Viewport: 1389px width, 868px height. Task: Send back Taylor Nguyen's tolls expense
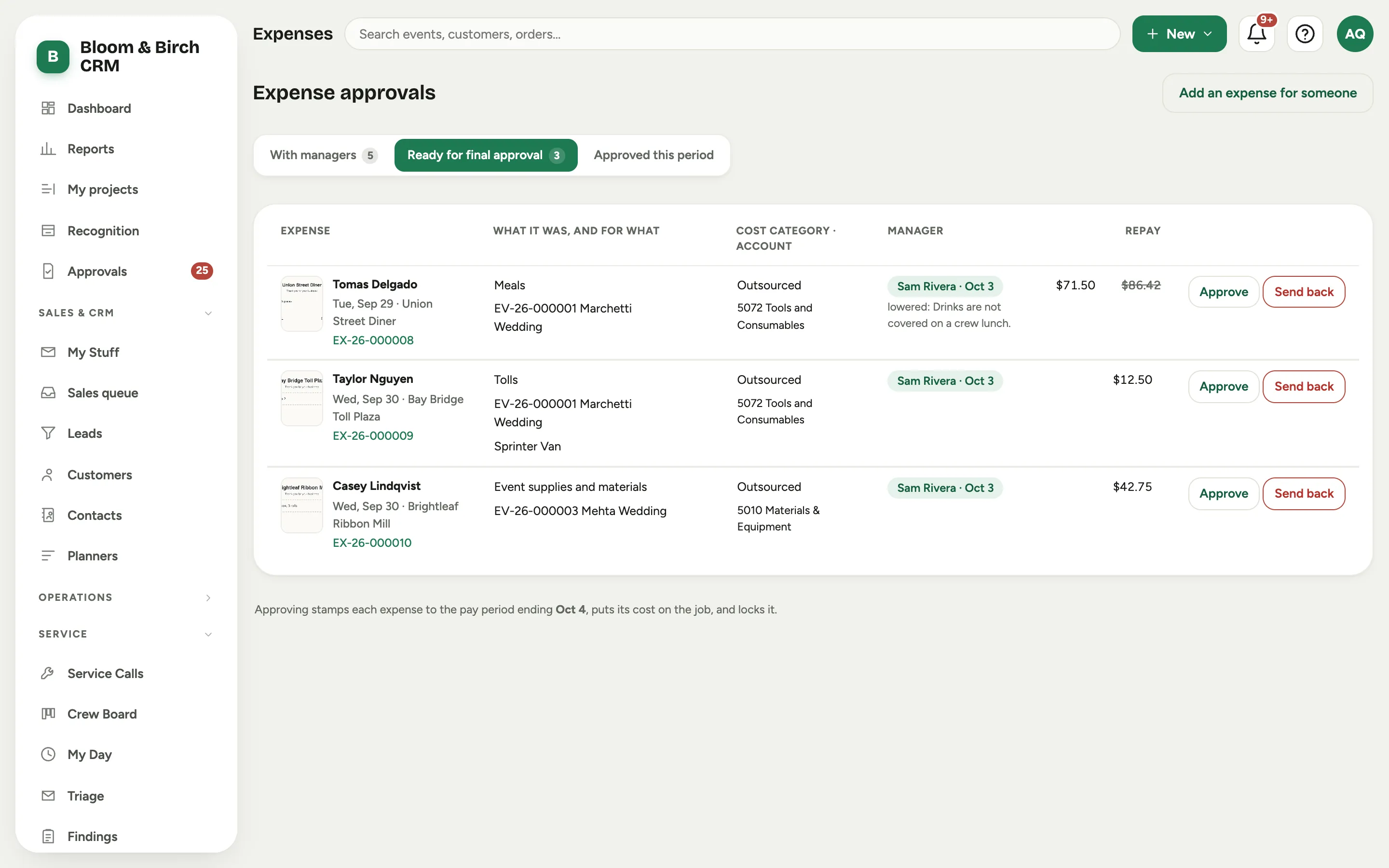tap(1304, 386)
